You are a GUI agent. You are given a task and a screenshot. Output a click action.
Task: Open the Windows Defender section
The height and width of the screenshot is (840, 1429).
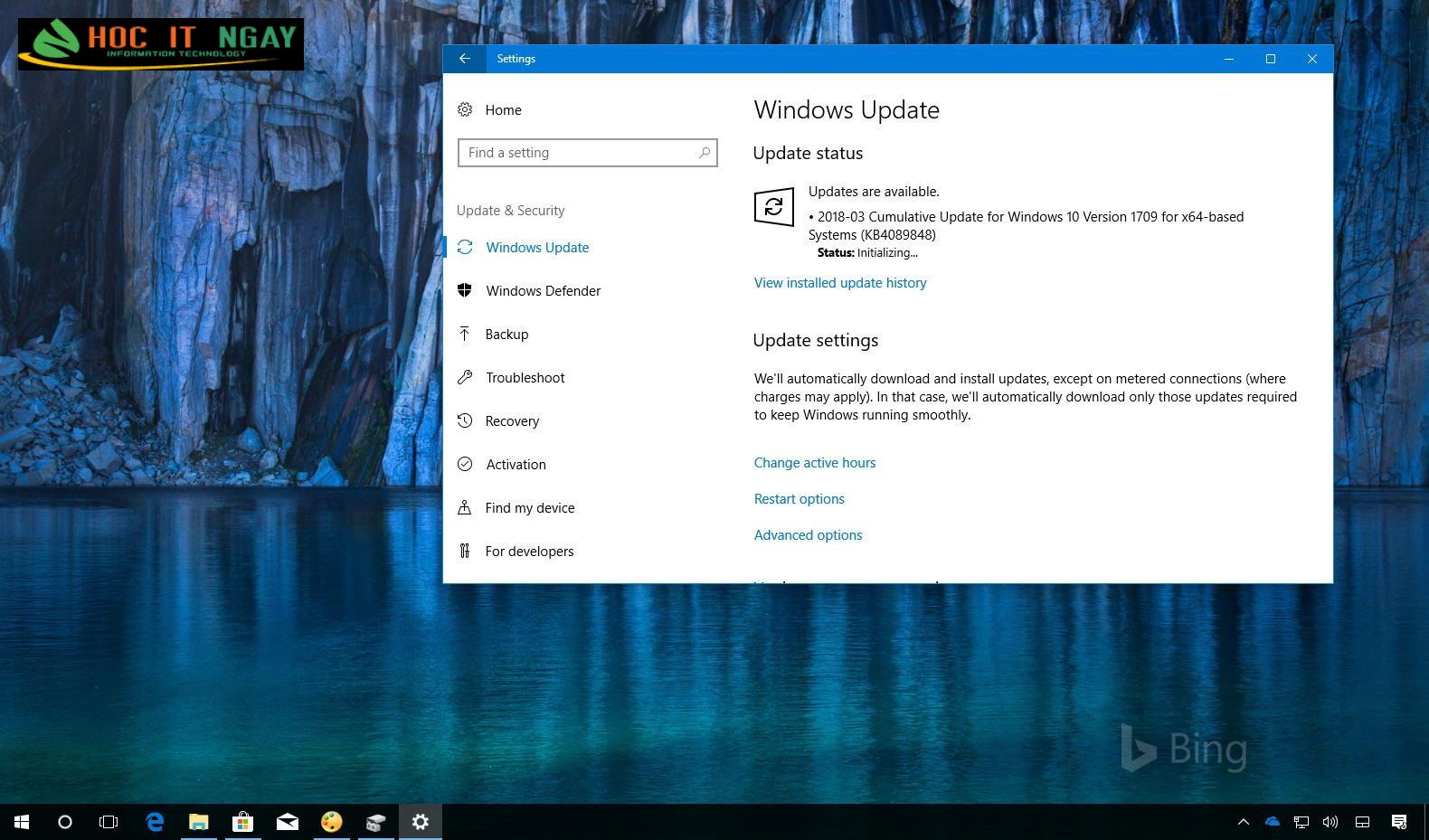pyautogui.click(x=543, y=291)
